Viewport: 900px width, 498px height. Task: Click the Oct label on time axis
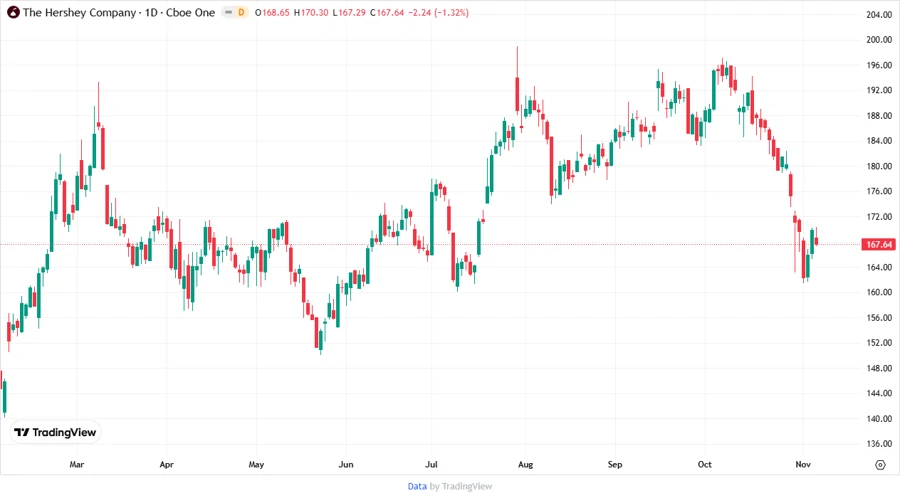click(704, 464)
